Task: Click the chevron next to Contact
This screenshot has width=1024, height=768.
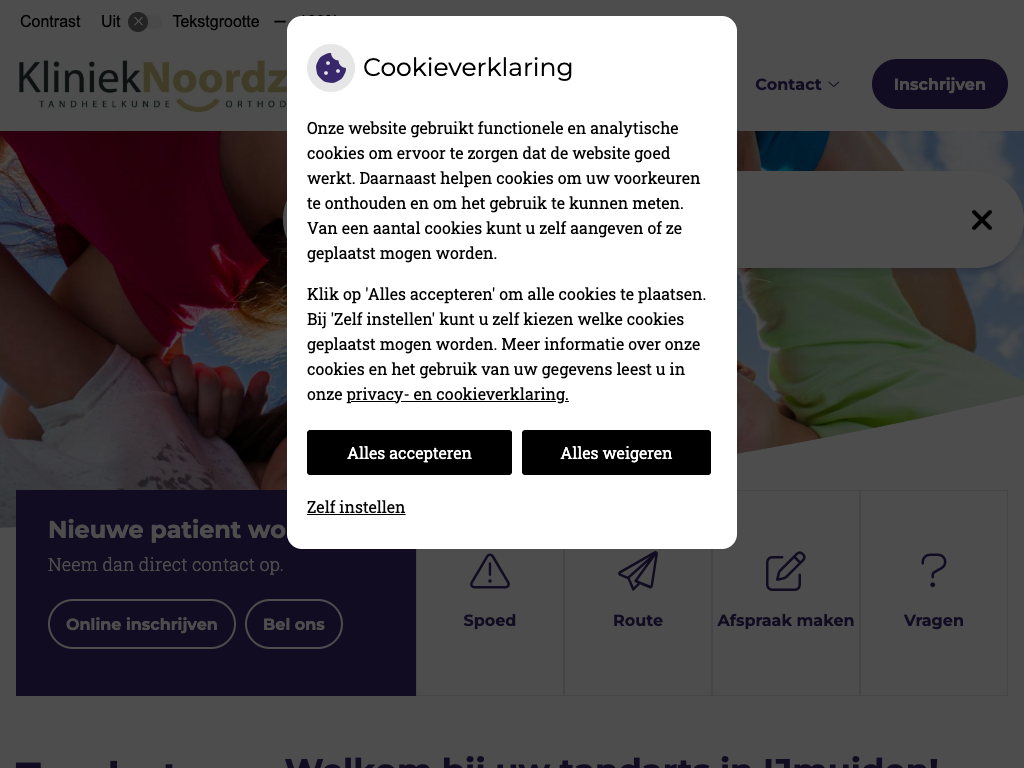Action: coord(834,84)
